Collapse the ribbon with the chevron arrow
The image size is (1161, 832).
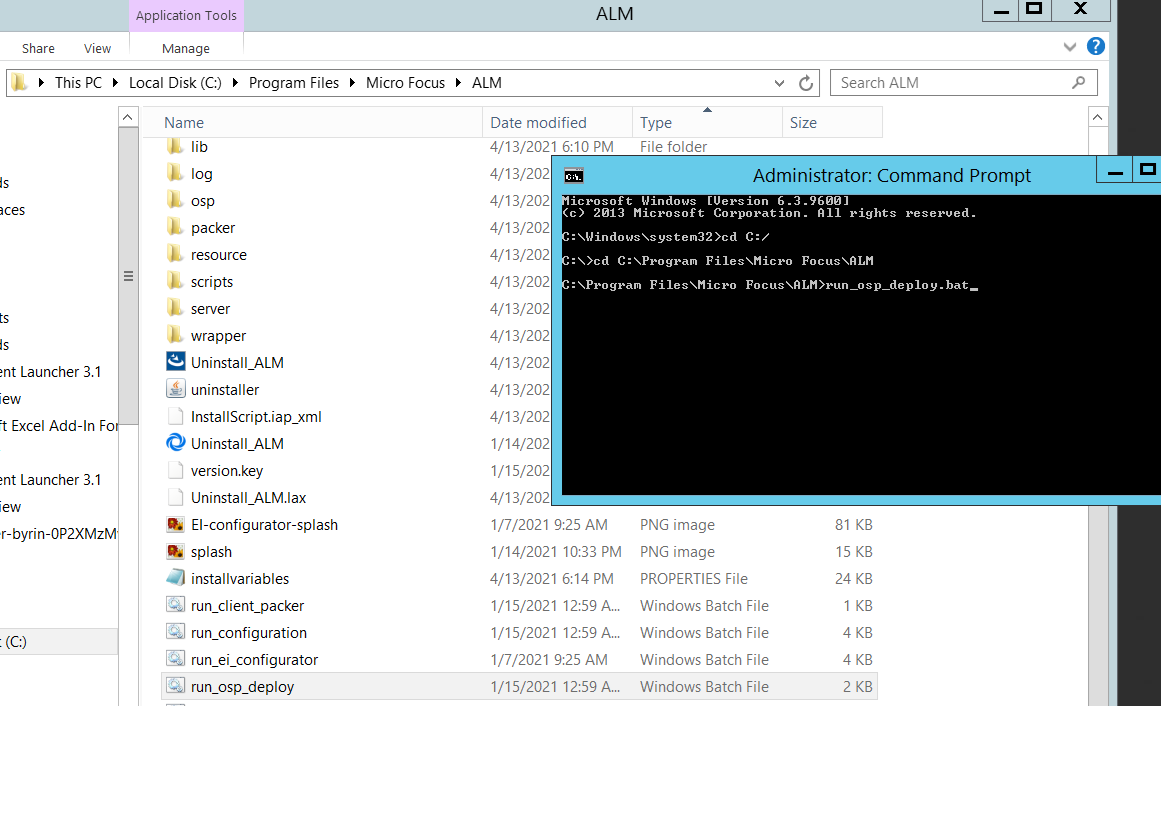(1069, 46)
